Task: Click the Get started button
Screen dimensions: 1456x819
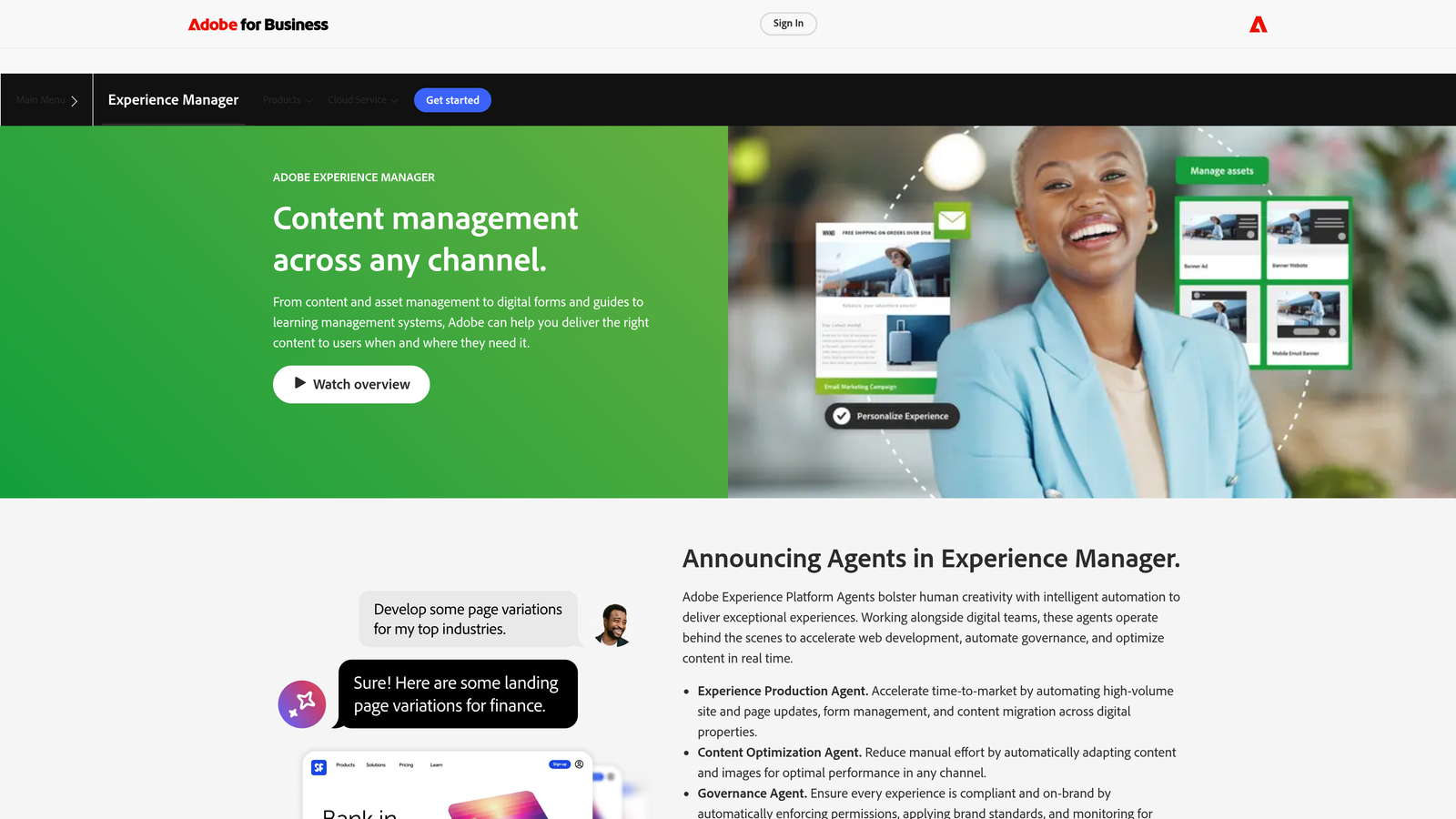Action: (x=452, y=100)
